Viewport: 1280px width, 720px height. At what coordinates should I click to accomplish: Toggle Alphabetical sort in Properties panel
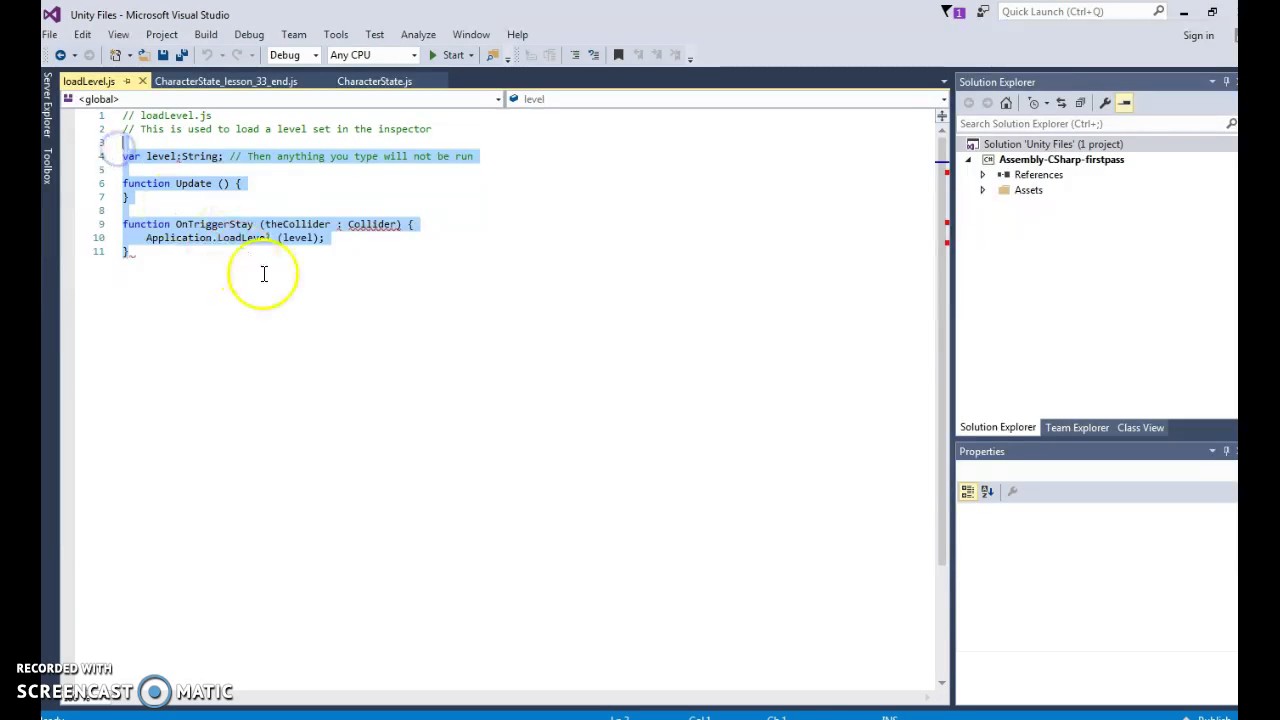987,491
